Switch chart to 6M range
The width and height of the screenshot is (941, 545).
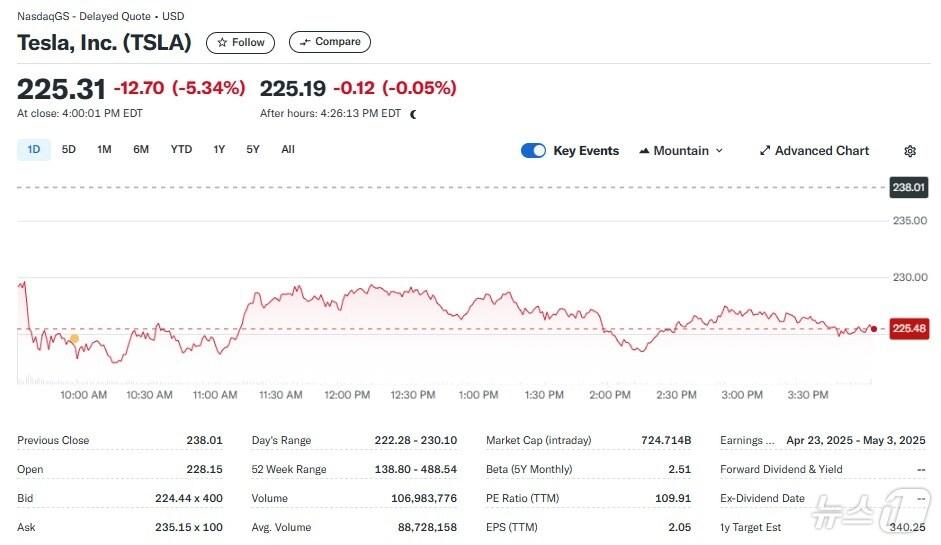(x=141, y=150)
